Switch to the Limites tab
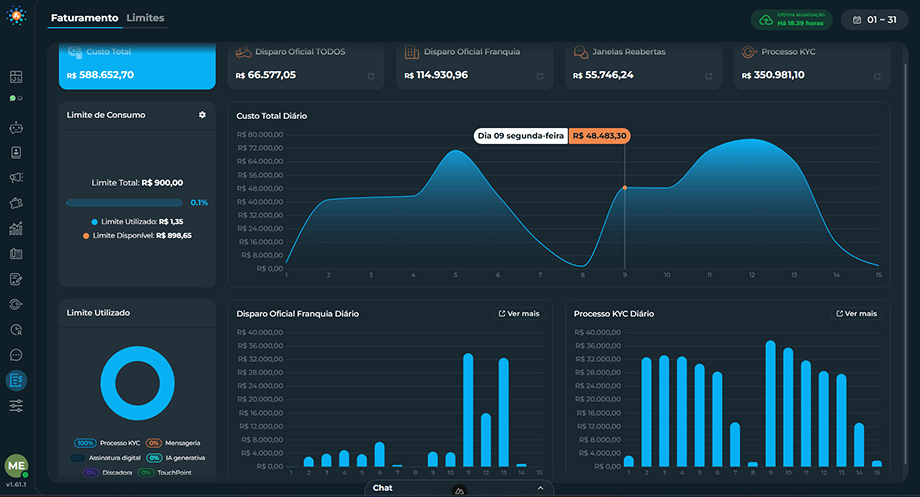 (145, 18)
